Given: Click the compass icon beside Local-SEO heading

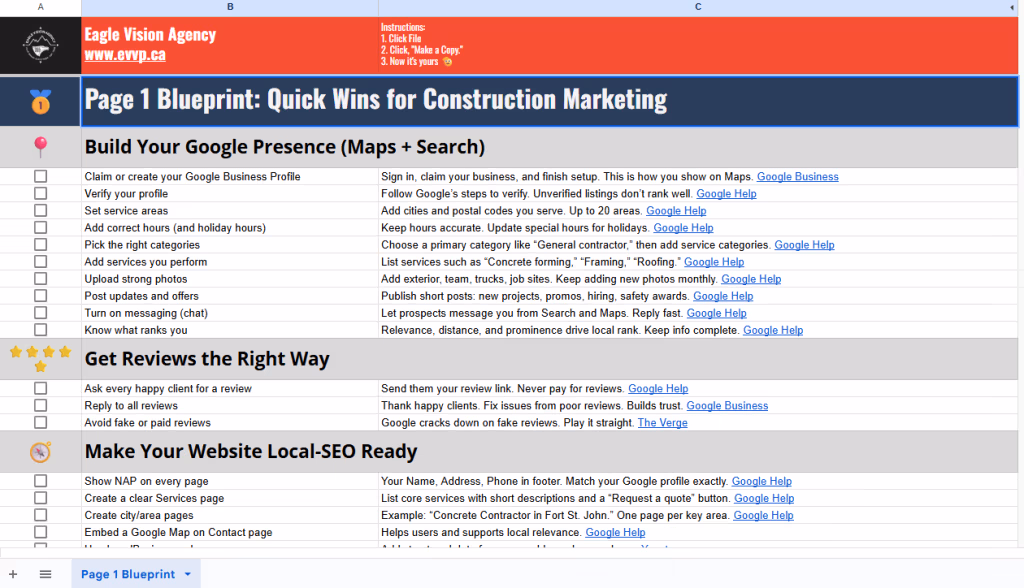Looking at the screenshot, I should (x=40, y=451).
